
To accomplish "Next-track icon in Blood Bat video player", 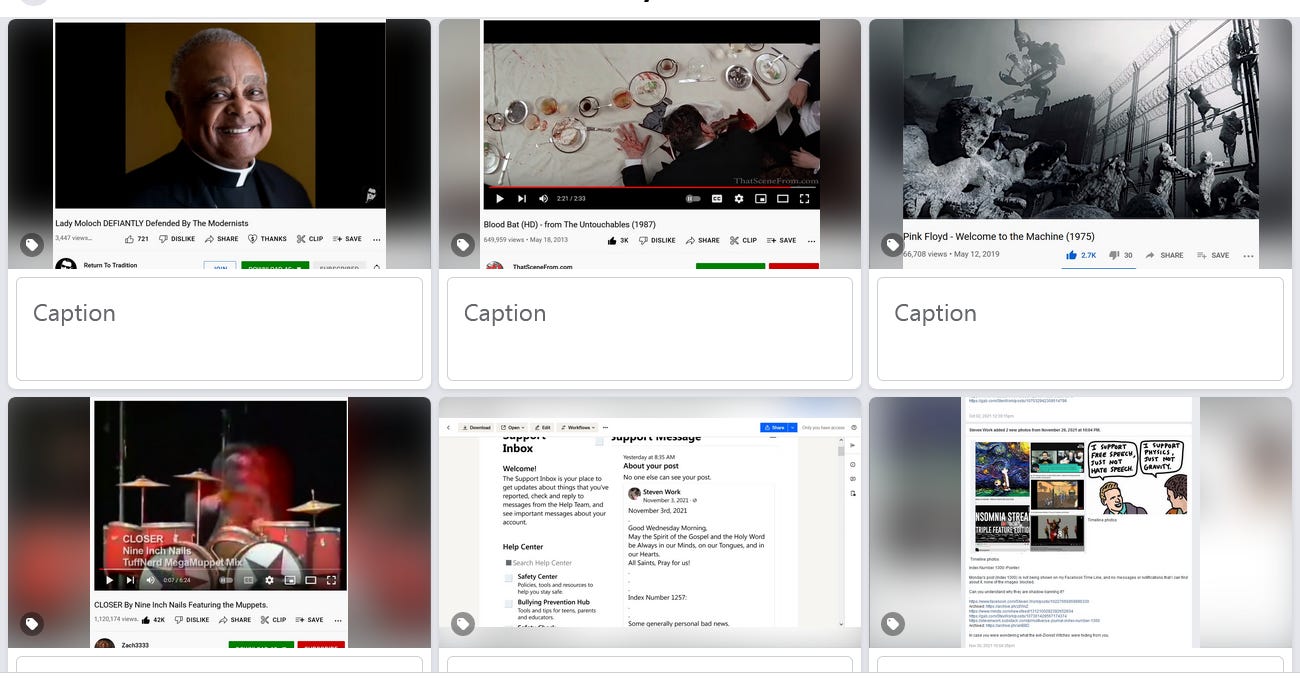I will [521, 199].
